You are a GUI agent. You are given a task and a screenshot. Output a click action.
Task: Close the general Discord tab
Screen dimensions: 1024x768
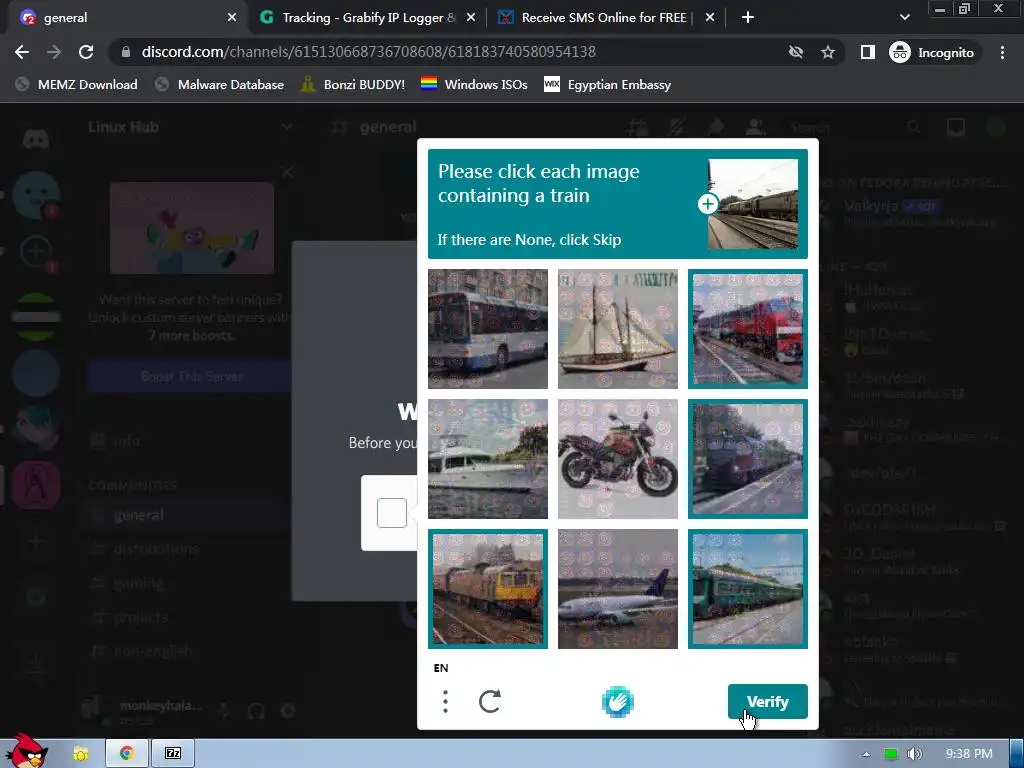(232, 18)
